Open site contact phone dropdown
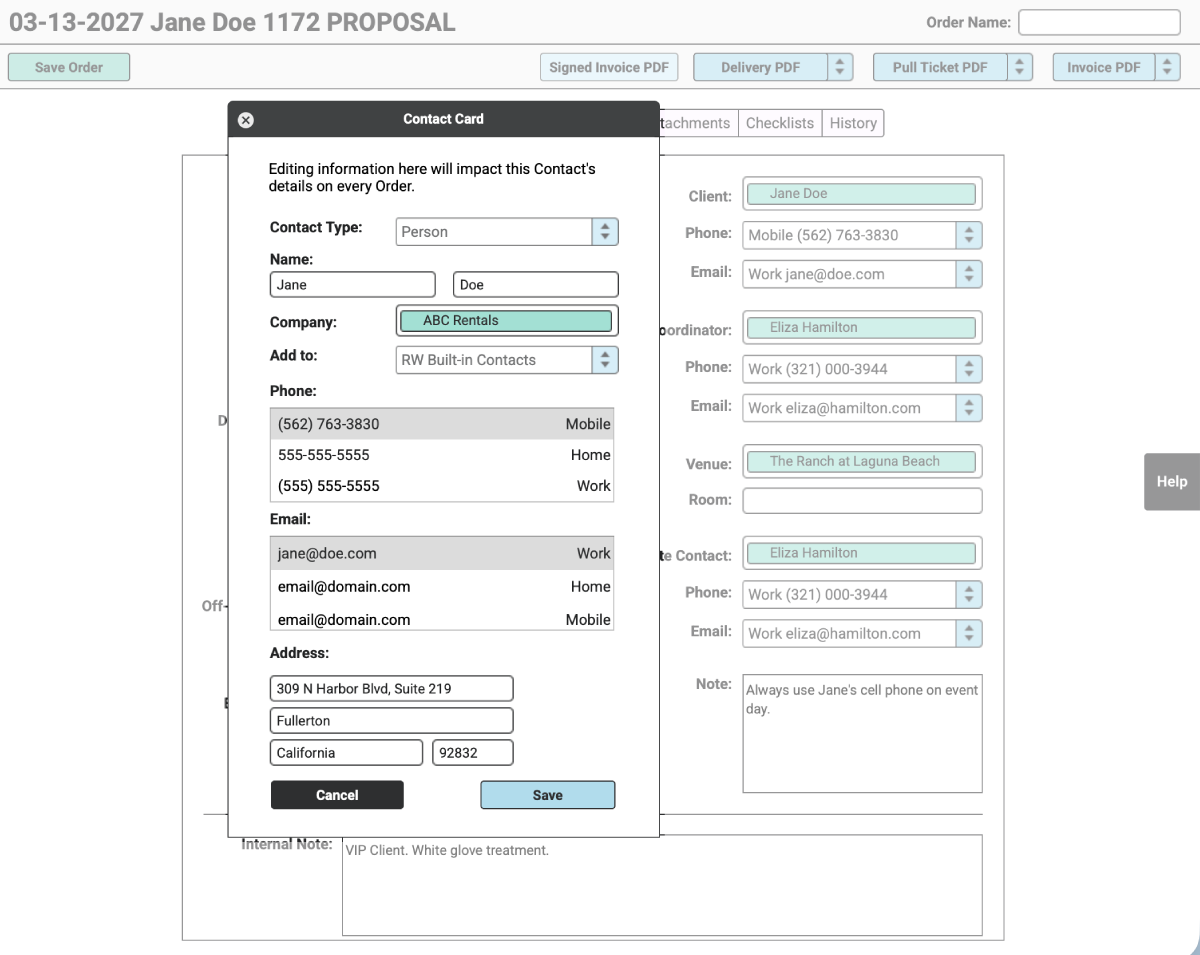1200x955 pixels. 862,594
